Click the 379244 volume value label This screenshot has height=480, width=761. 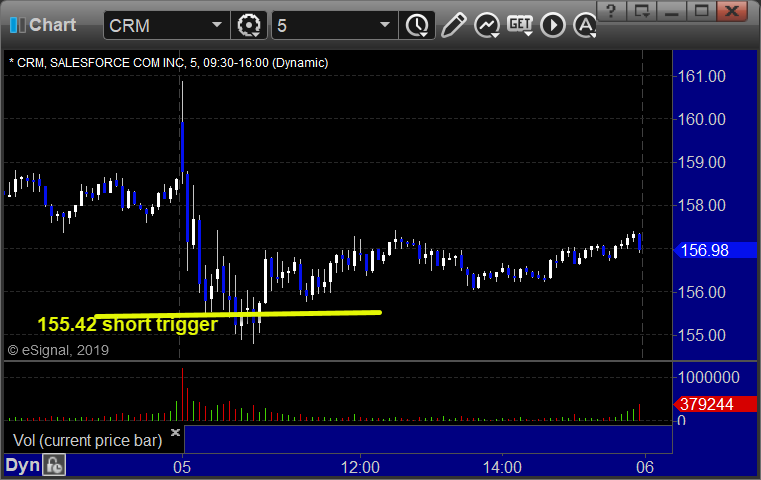point(715,404)
